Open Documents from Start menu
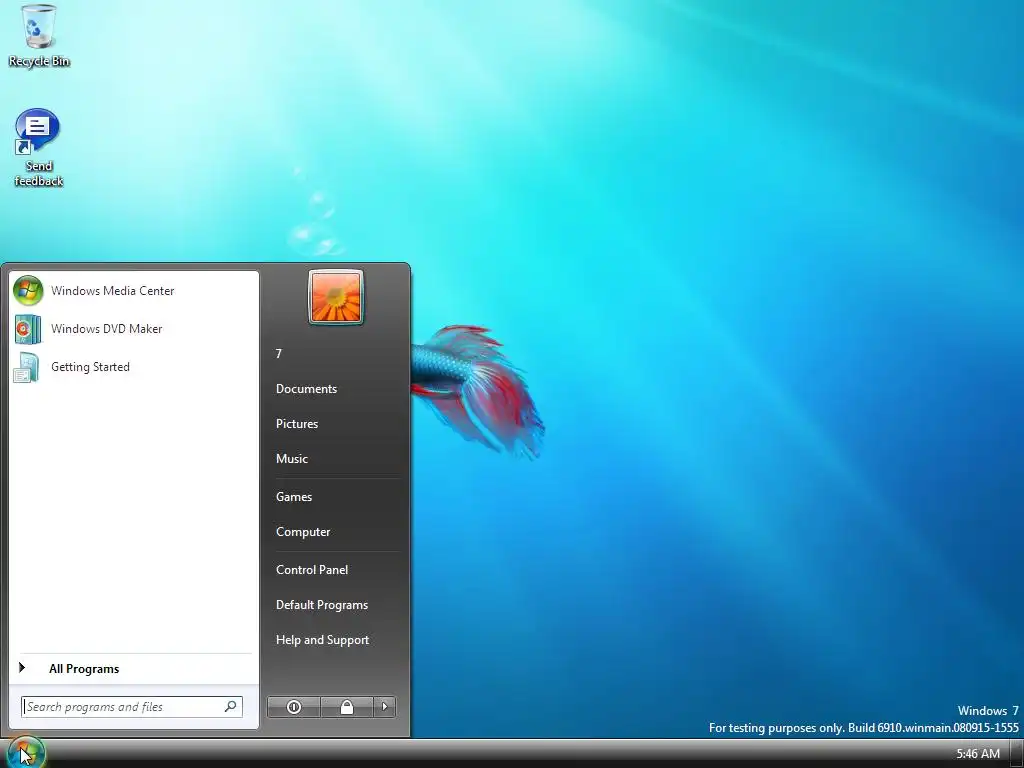The width and height of the screenshot is (1024, 768). (x=335, y=389)
